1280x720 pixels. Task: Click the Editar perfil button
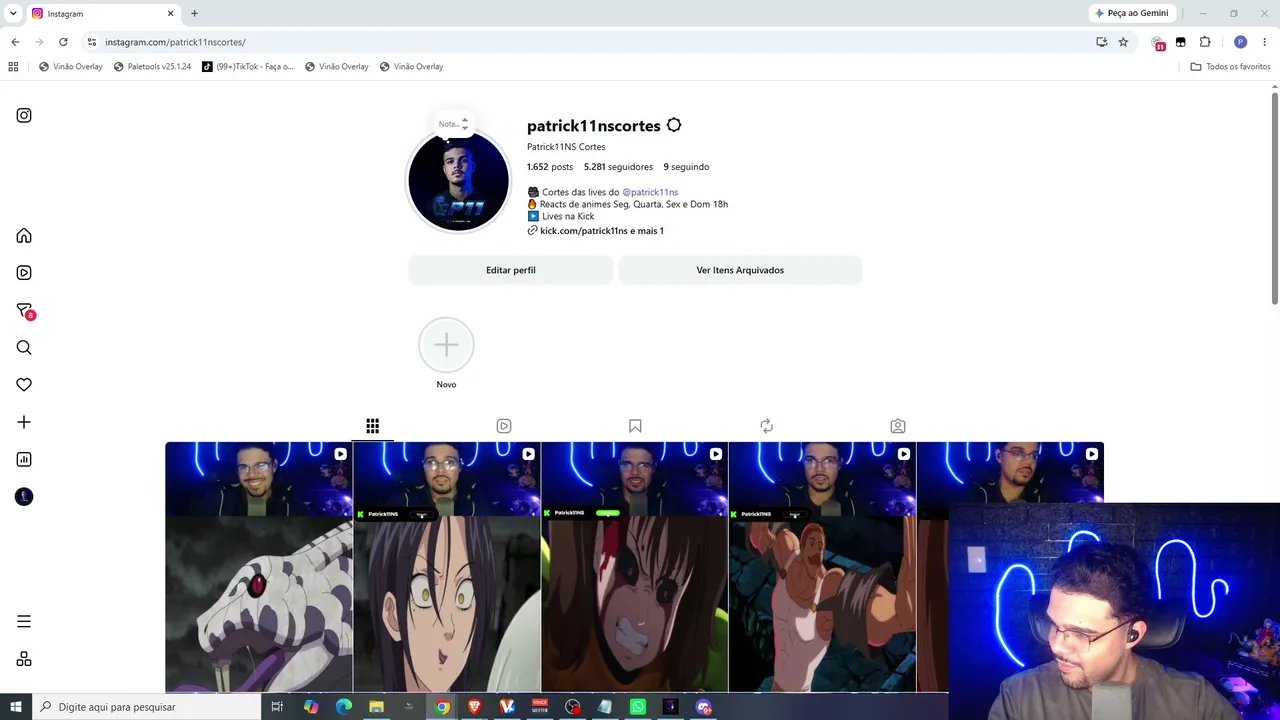pos(511,270)
